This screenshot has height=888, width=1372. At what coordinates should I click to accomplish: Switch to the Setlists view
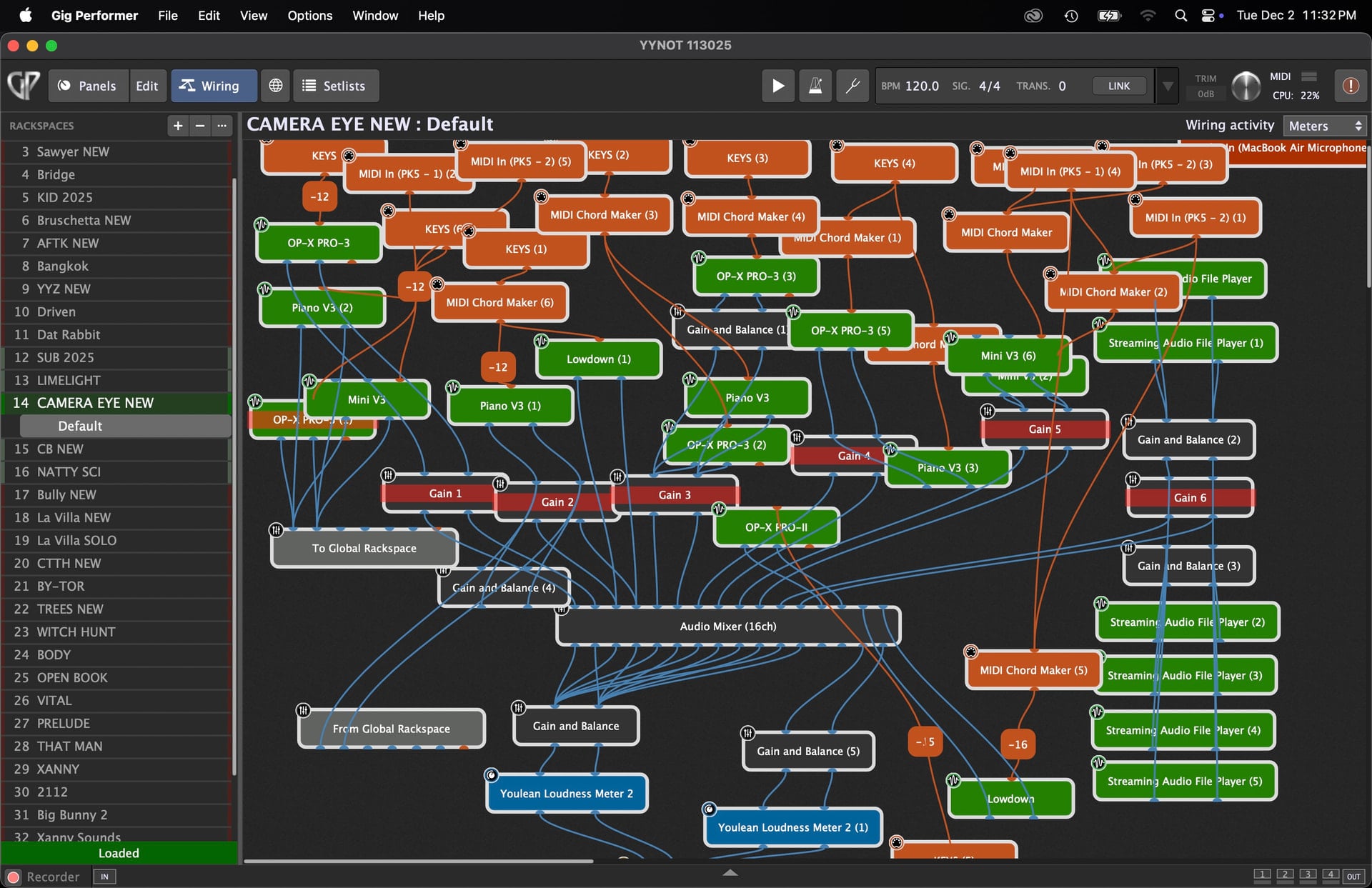pyautogui.click(x=335, y=86)
